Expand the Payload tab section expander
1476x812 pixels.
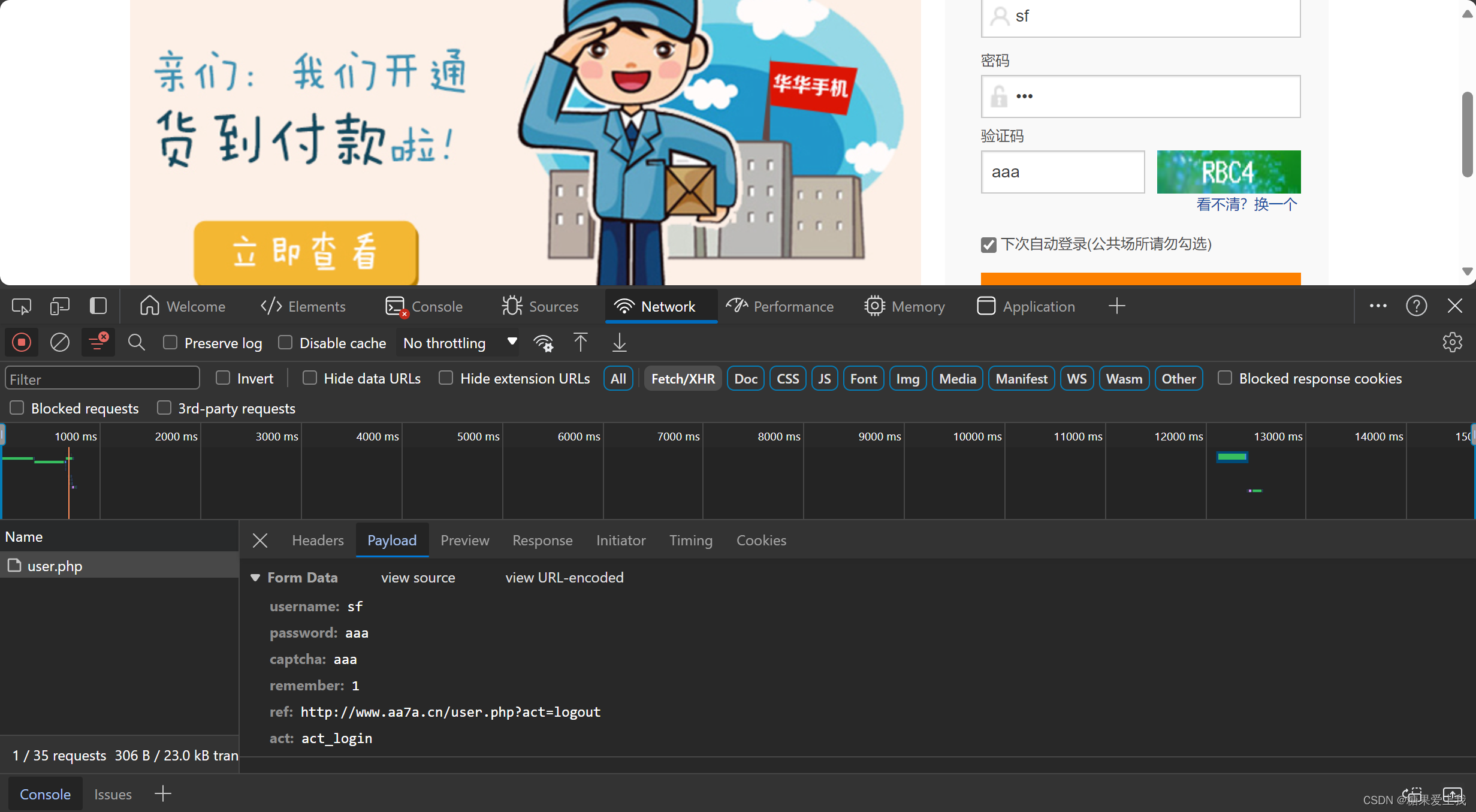point(255,577)
